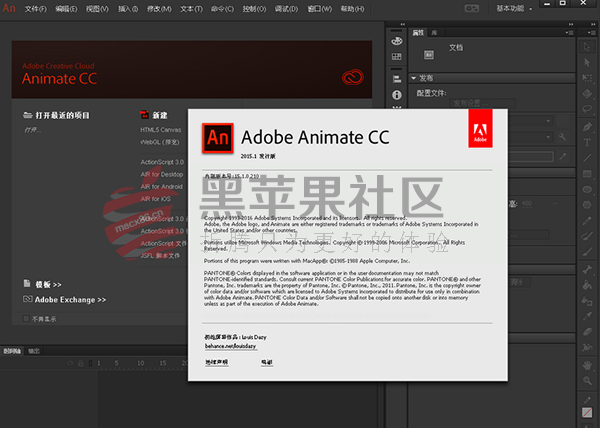Image resolution: width=600 pixels, height=428 pixels.
Task: Select the Free Transform tool
Action: point(587,78)
